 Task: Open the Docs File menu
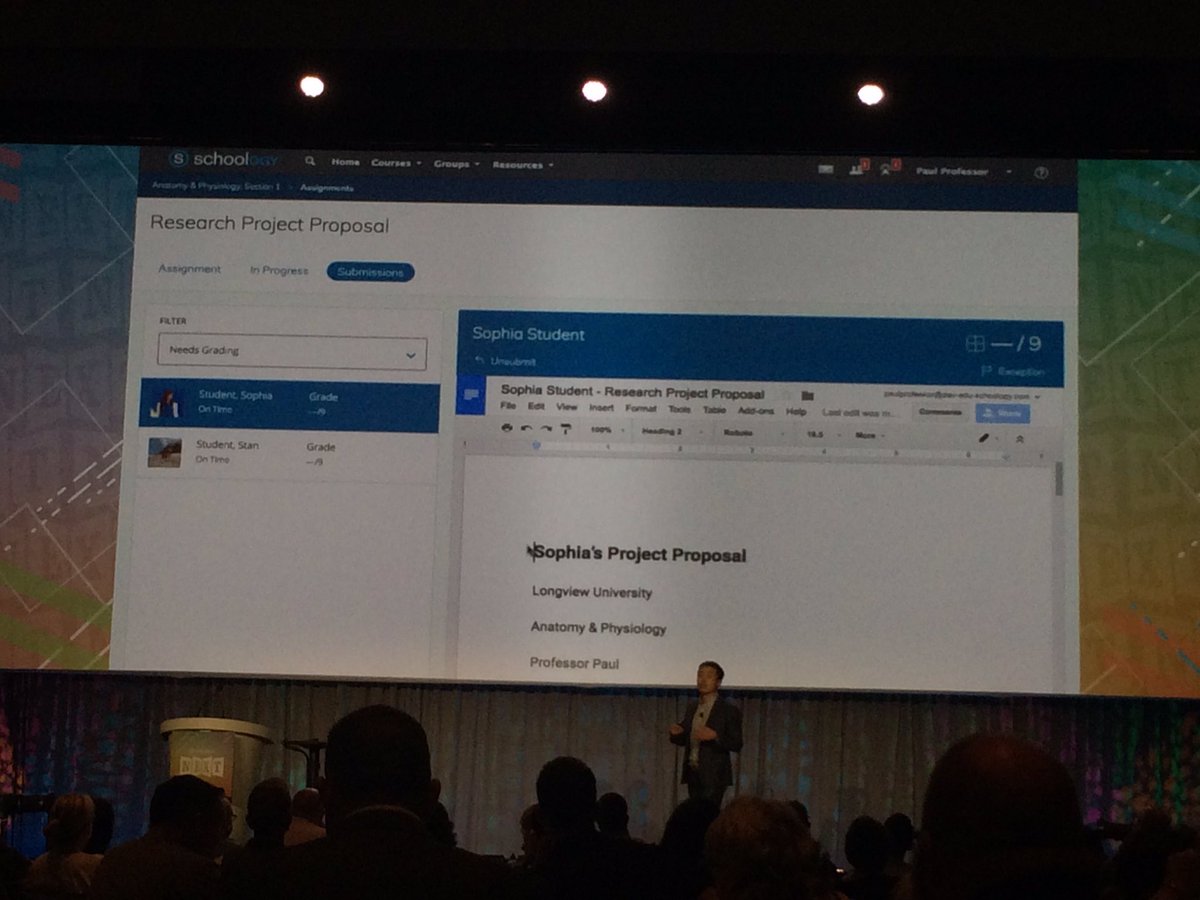508,408
